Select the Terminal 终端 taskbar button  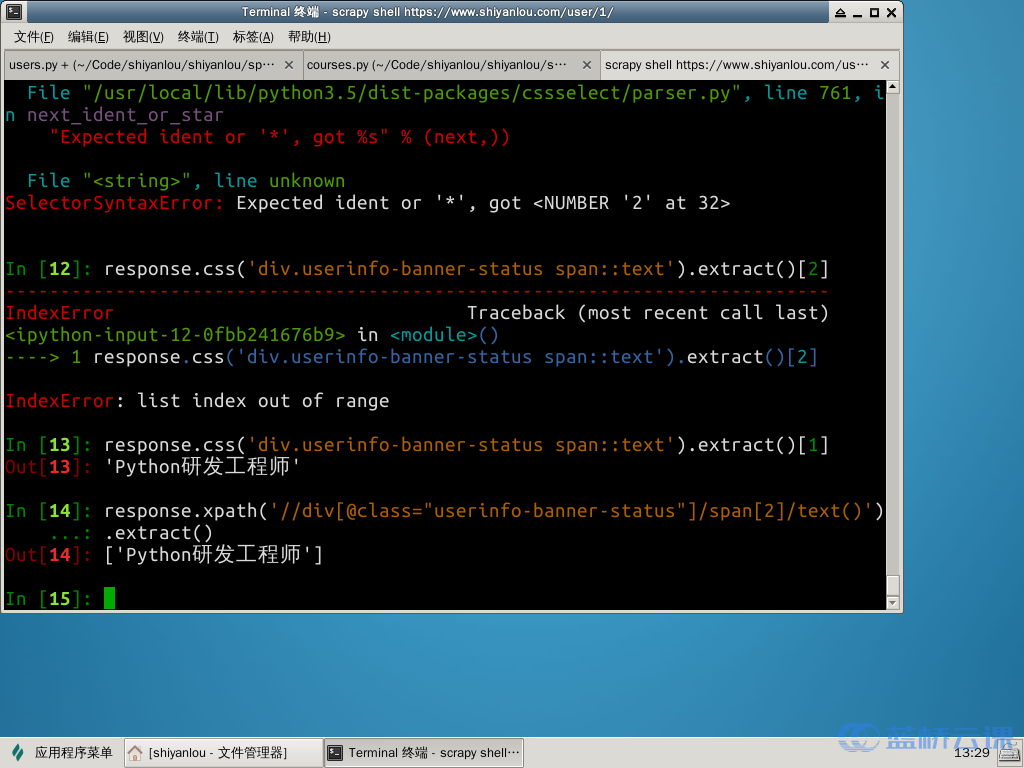click(424, 753)
